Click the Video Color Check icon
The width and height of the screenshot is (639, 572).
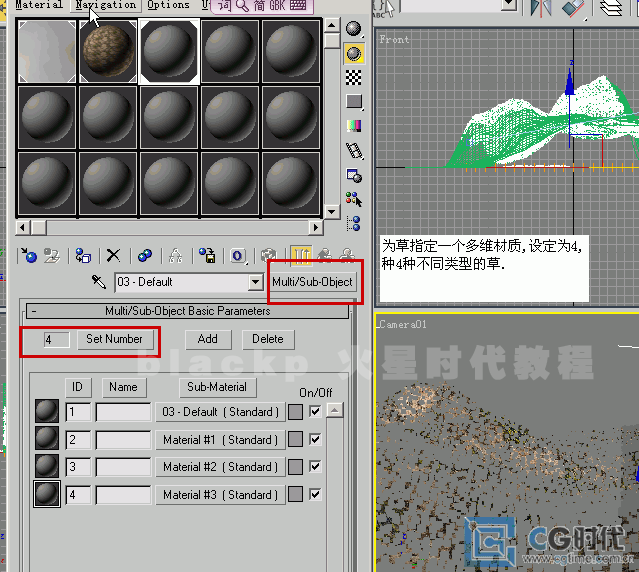coord(354,126)
